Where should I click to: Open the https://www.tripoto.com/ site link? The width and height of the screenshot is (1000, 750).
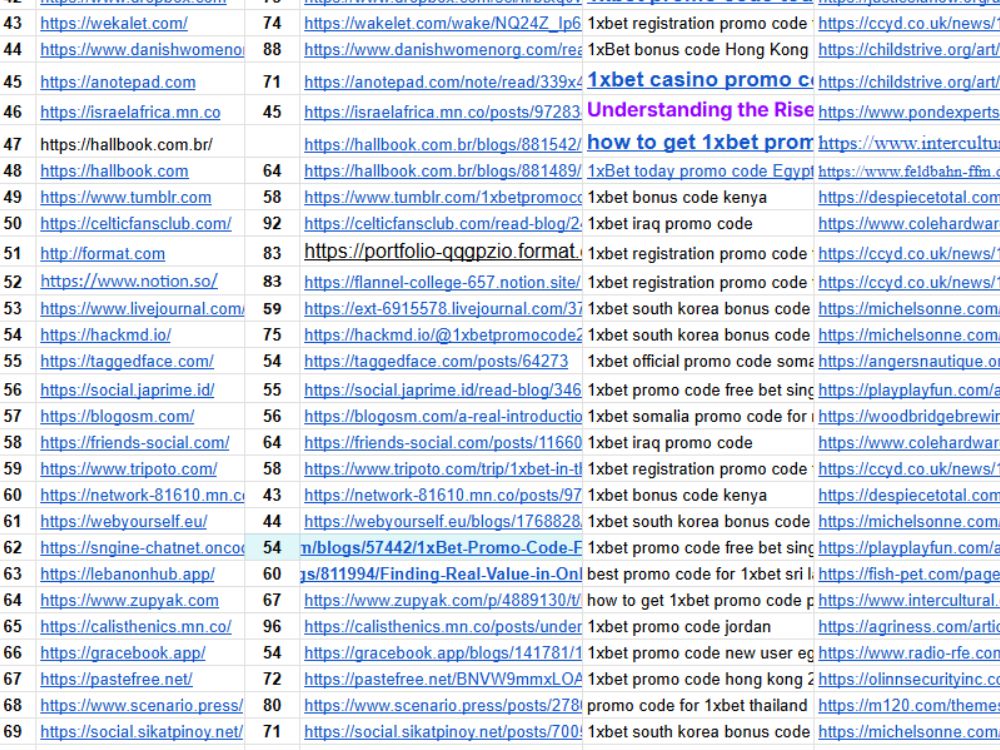[129, 469]
